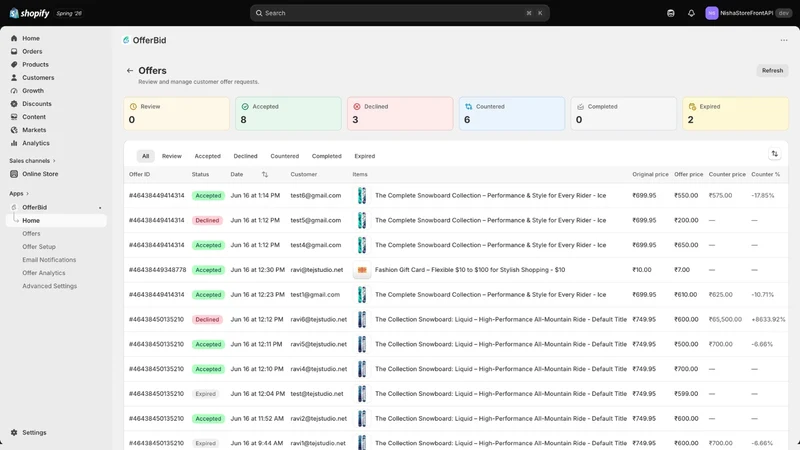Open Offer Analytics in OfferBid submenu
The image size is (800, 450).
pyautogui.click(x=44, y=273)
